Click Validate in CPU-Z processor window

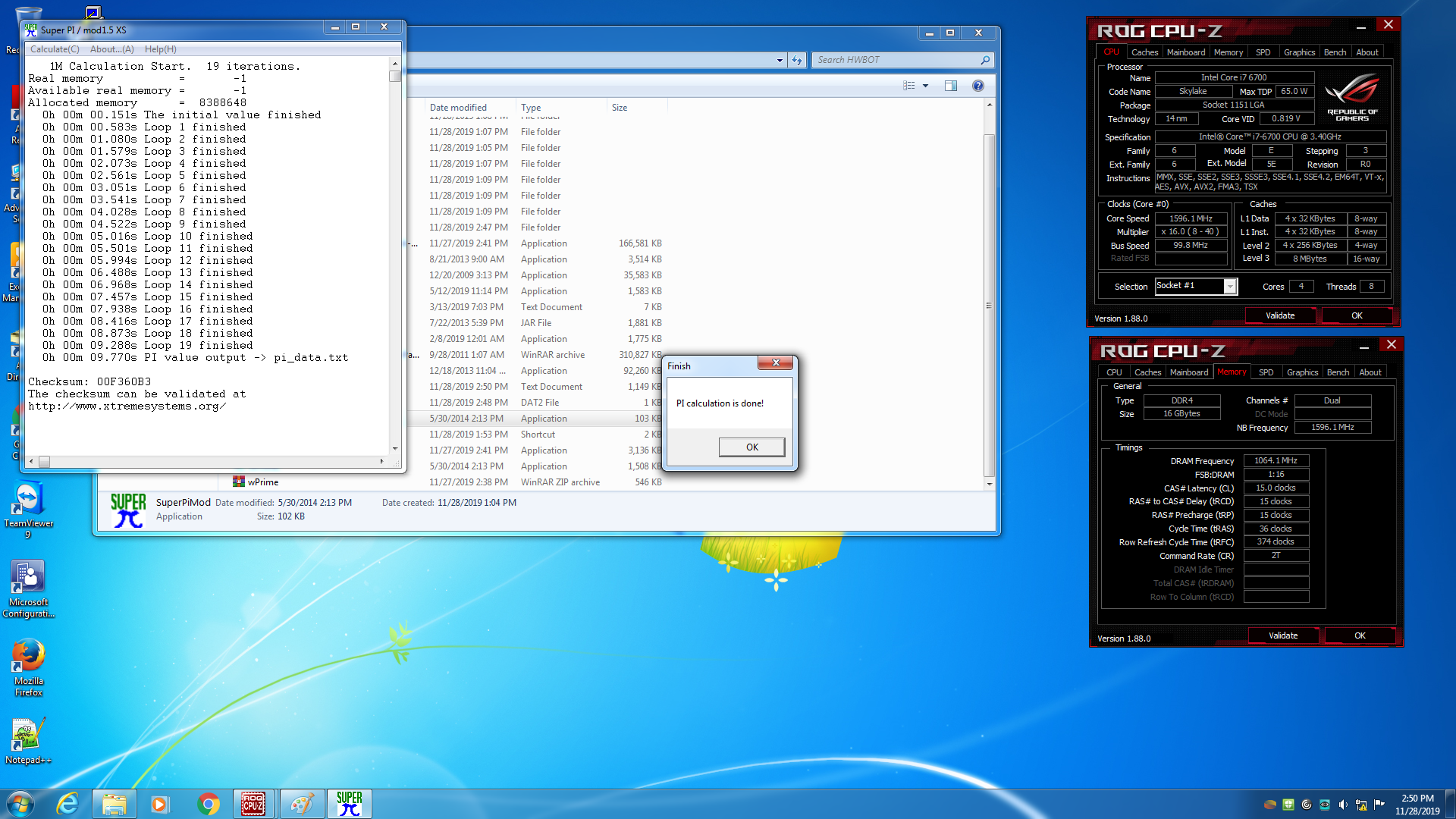[1280, 315]
